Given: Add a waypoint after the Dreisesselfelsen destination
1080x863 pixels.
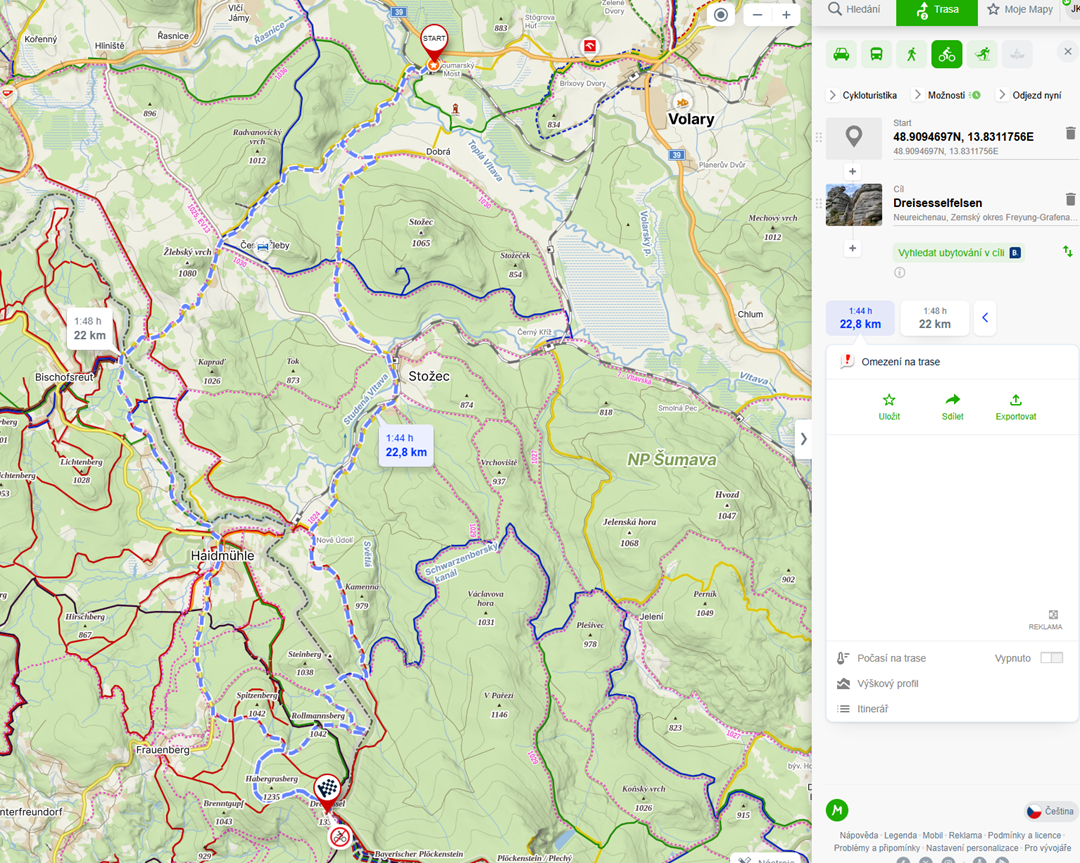Looking at the screenshot, I should click(853, 248).
